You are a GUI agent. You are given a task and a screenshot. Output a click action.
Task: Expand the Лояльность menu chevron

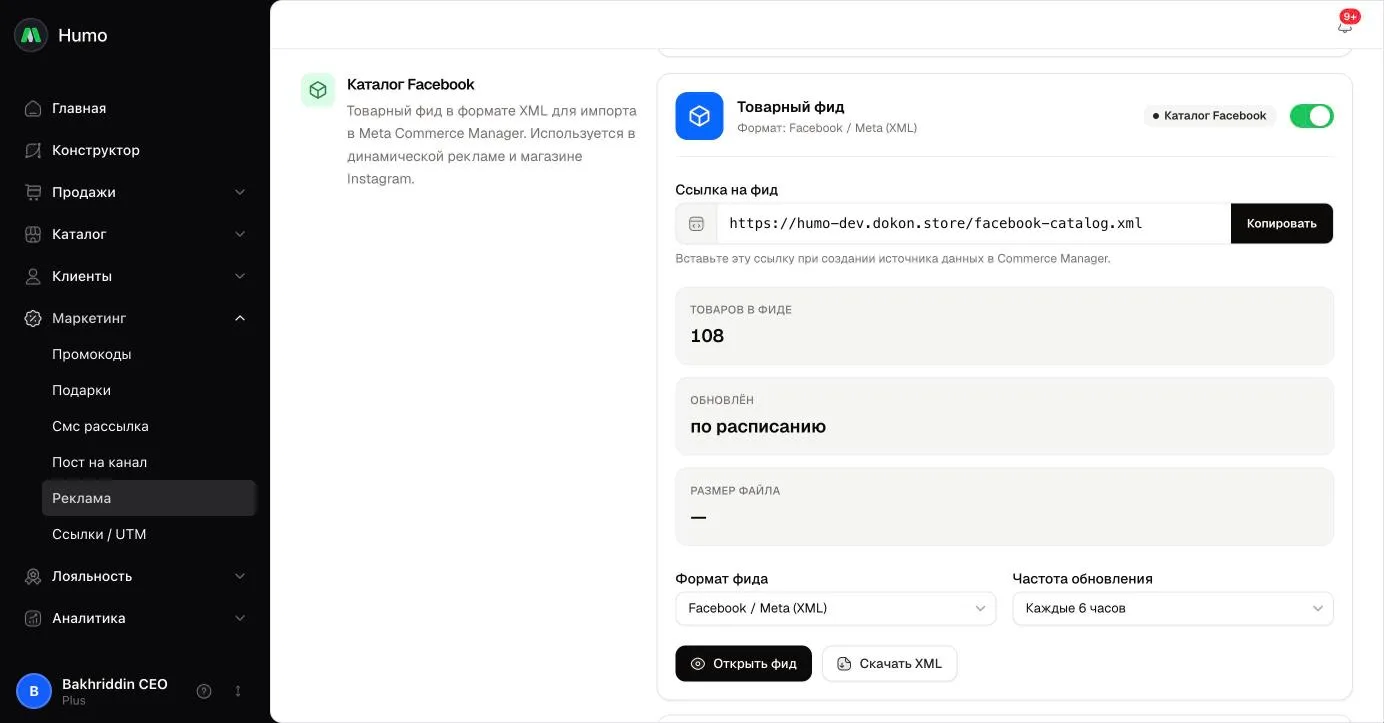(240, 576)
